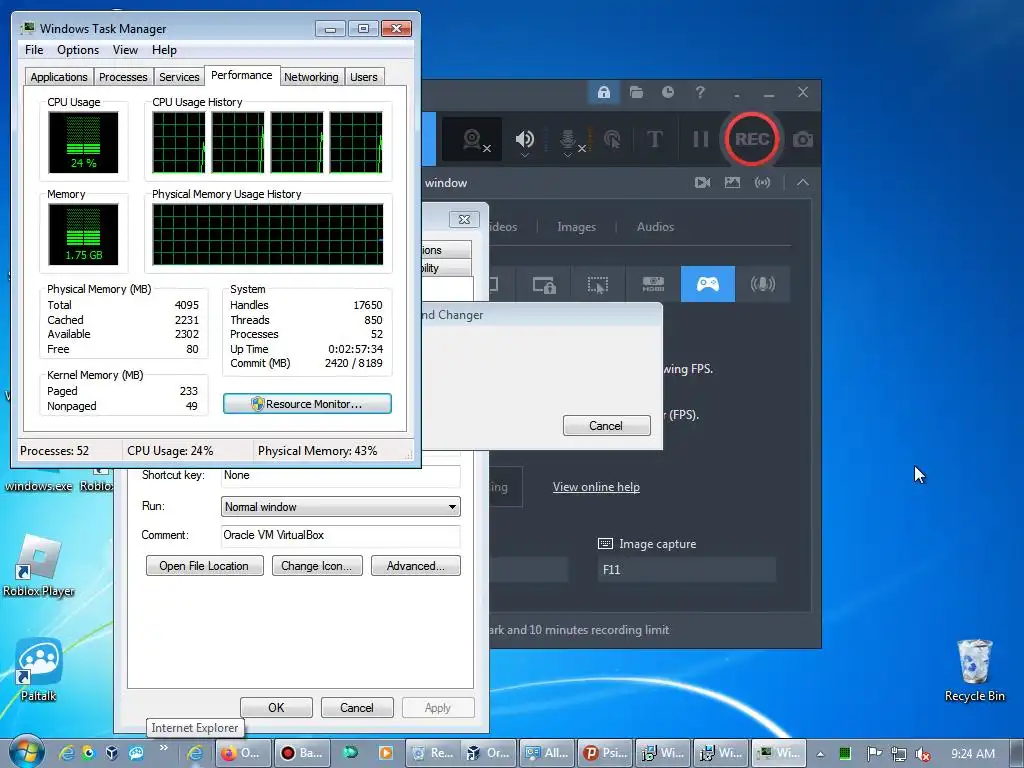
Task: Select the HDMI device recording mode icon
Action: coord(653,284)
